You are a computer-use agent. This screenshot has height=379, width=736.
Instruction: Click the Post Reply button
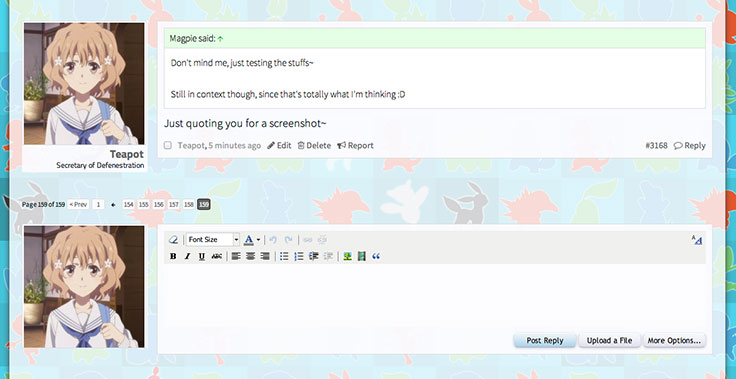click(x=544, y=340)
